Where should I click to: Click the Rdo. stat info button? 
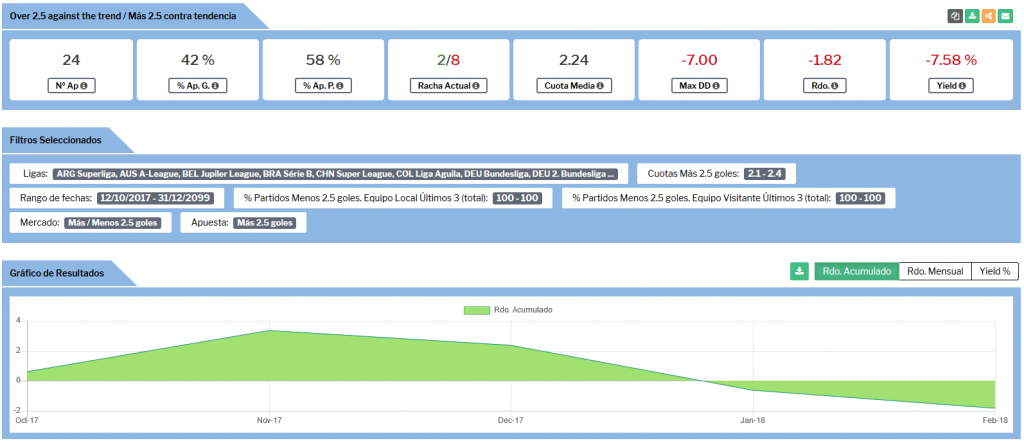pyautogui.click(x=825, y=86)
